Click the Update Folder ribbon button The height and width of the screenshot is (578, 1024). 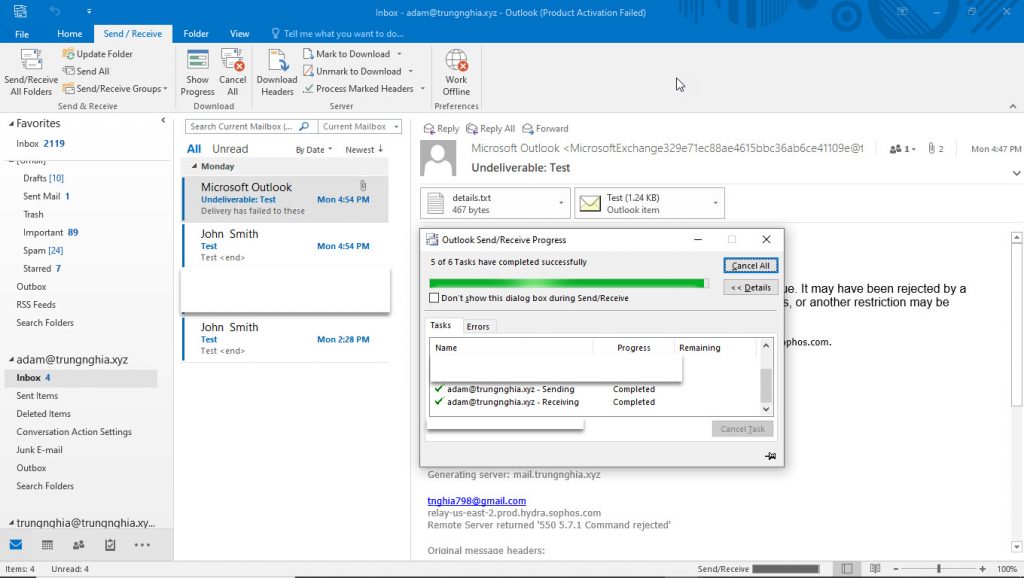click(x=97, y=54)
